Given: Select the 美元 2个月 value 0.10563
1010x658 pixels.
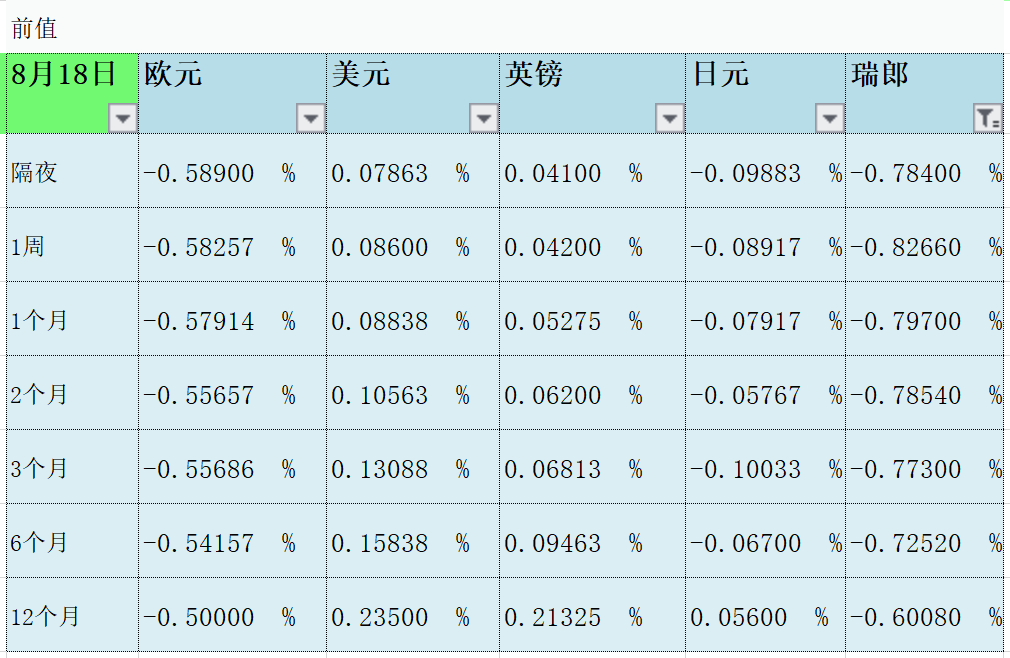Looking at the screenshot, I should (380, 396).
